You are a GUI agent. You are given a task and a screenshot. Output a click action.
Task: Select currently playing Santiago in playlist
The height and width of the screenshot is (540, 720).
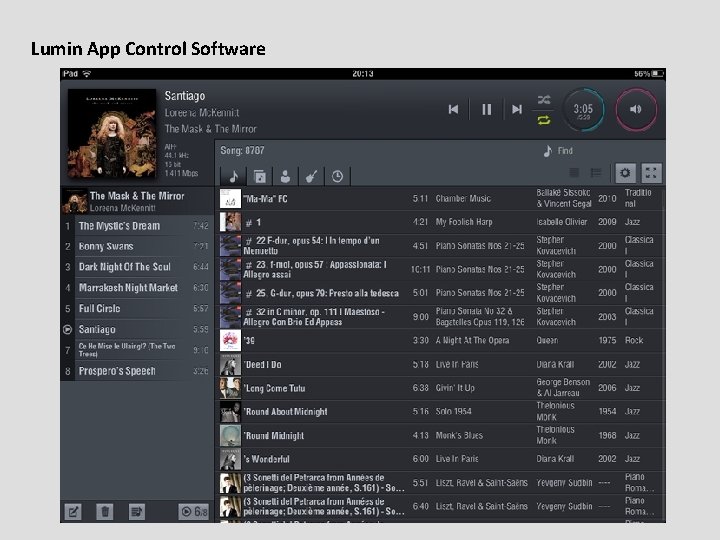coord(137,330)
